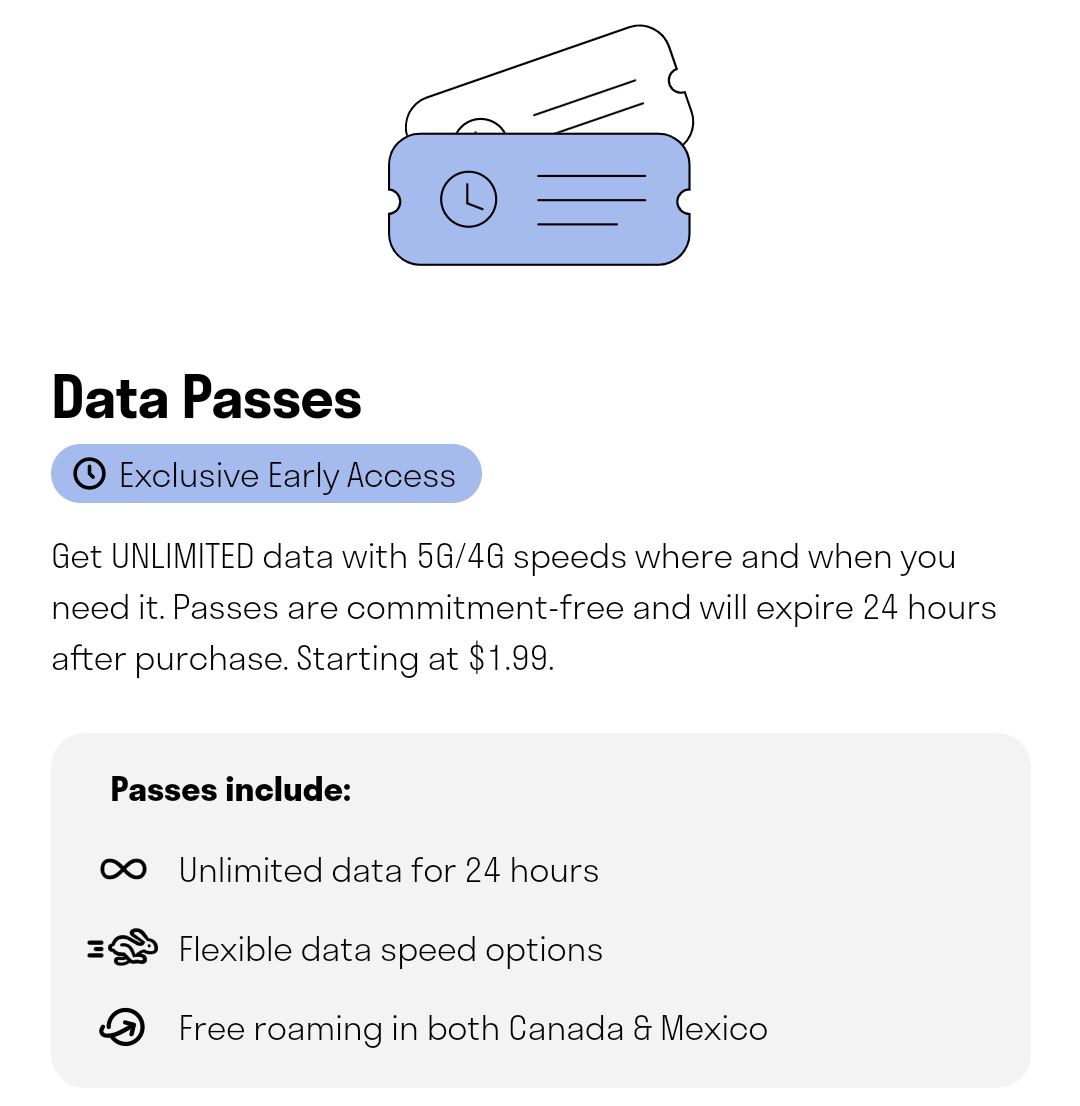Click the gray Passes include card background

(x=540, y=910)
